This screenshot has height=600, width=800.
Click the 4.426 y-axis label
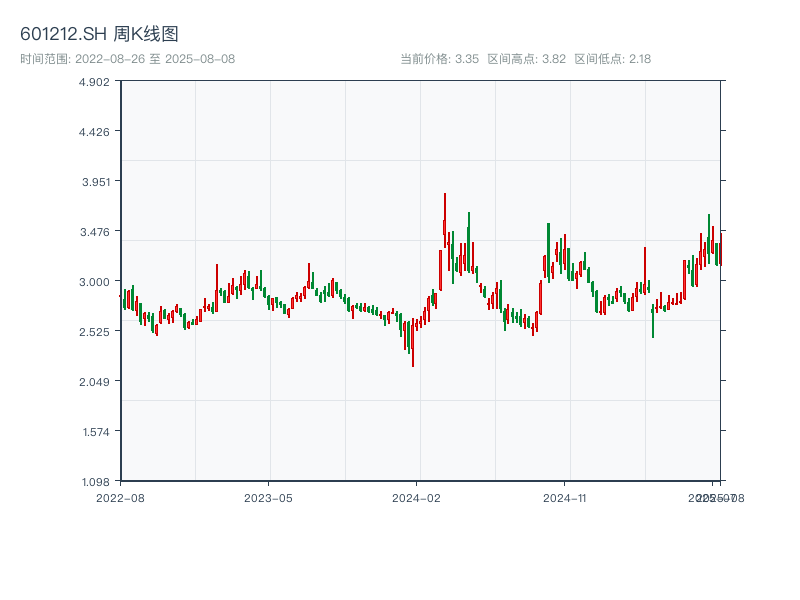click(x=94, y=132)
